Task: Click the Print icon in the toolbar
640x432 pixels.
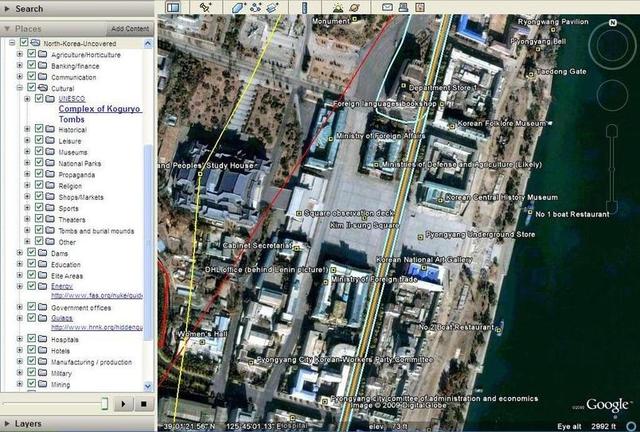Action: point(403,7)
